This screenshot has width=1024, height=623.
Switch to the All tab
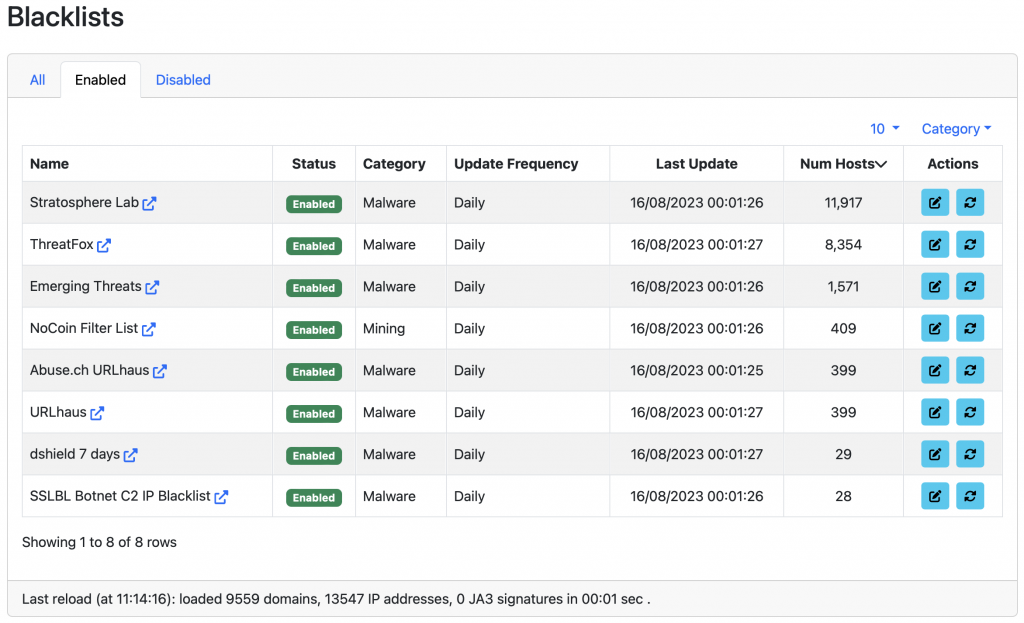pos(37,80)
